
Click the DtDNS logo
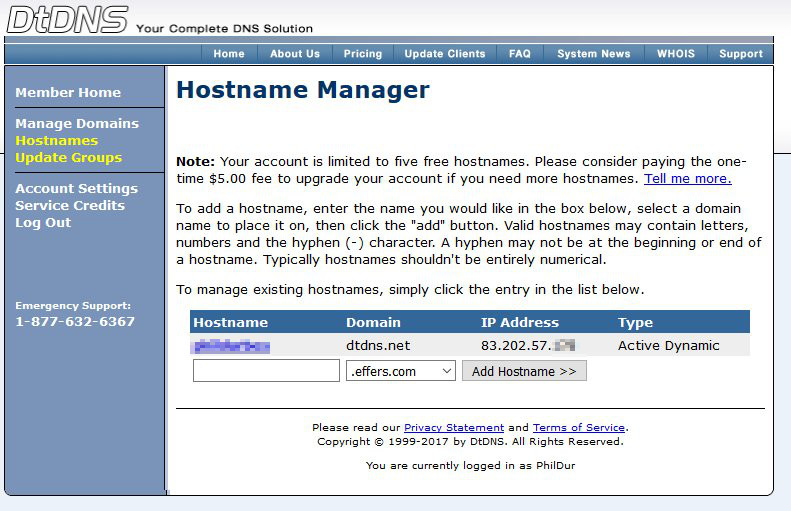pyautogui.click(x=68, y=19)
